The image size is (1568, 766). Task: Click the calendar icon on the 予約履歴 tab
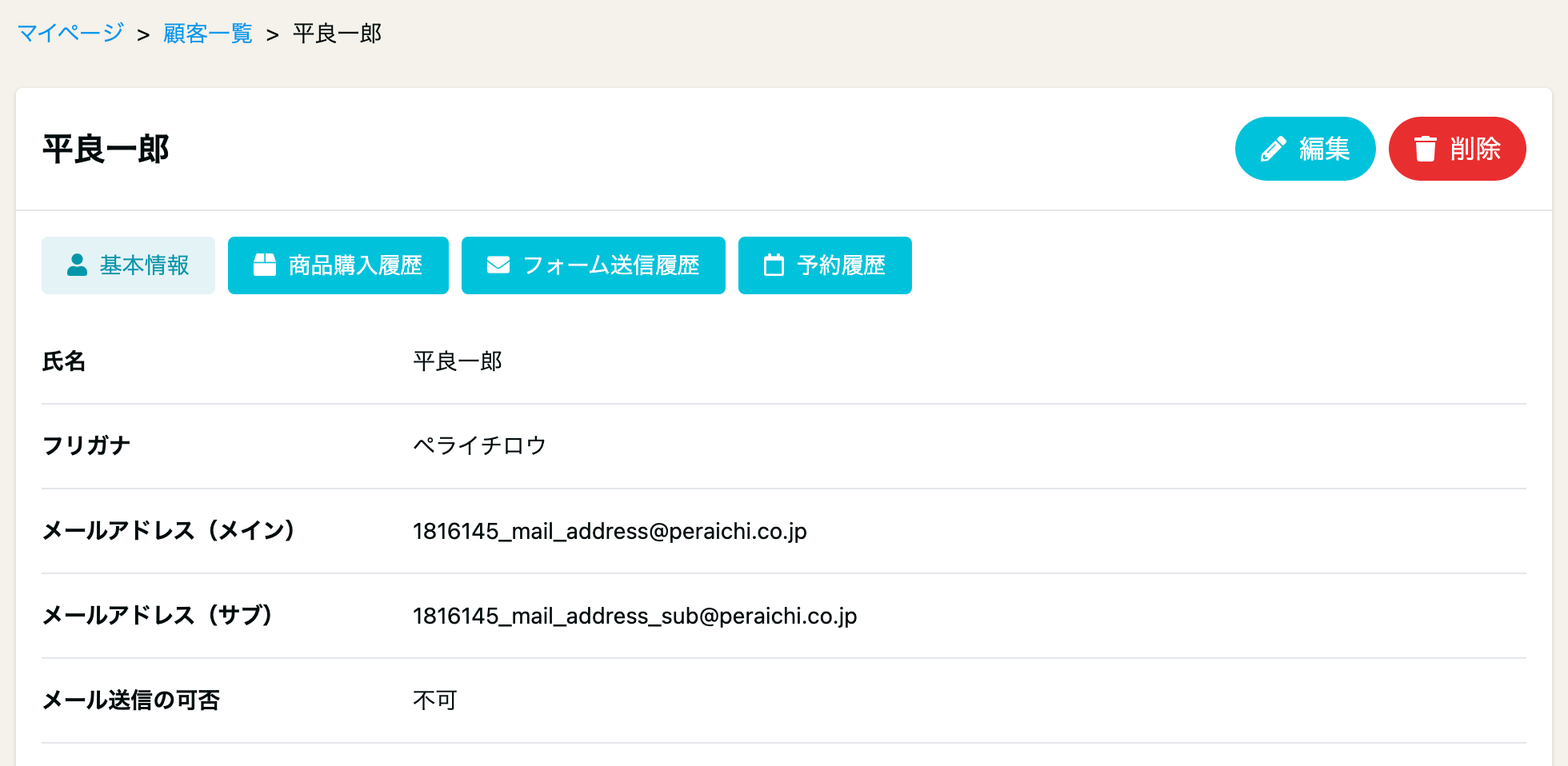click(x=774, y=265)
